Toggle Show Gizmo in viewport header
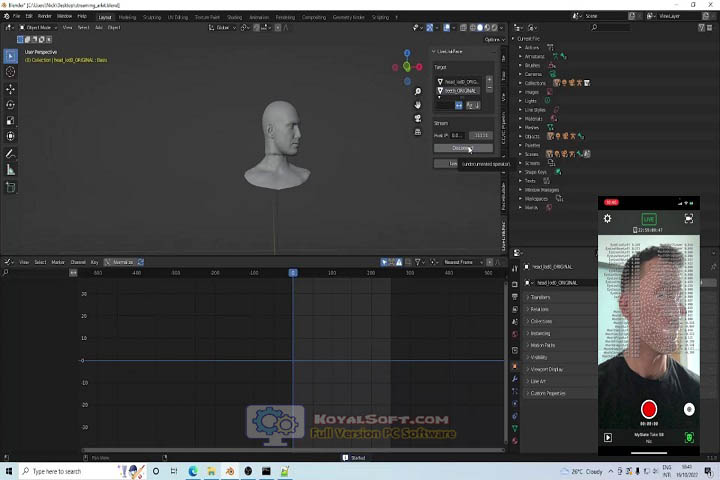720x480 pixels. click(x=430, y=28)
